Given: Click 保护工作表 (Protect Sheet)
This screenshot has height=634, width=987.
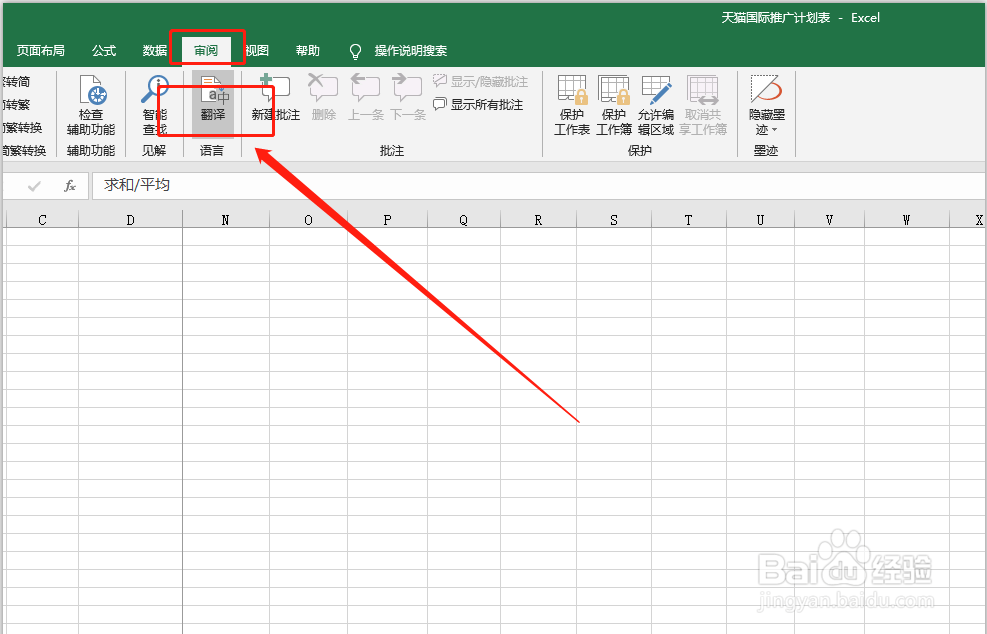Looking at the screenshot, I should tap(571, 105).
